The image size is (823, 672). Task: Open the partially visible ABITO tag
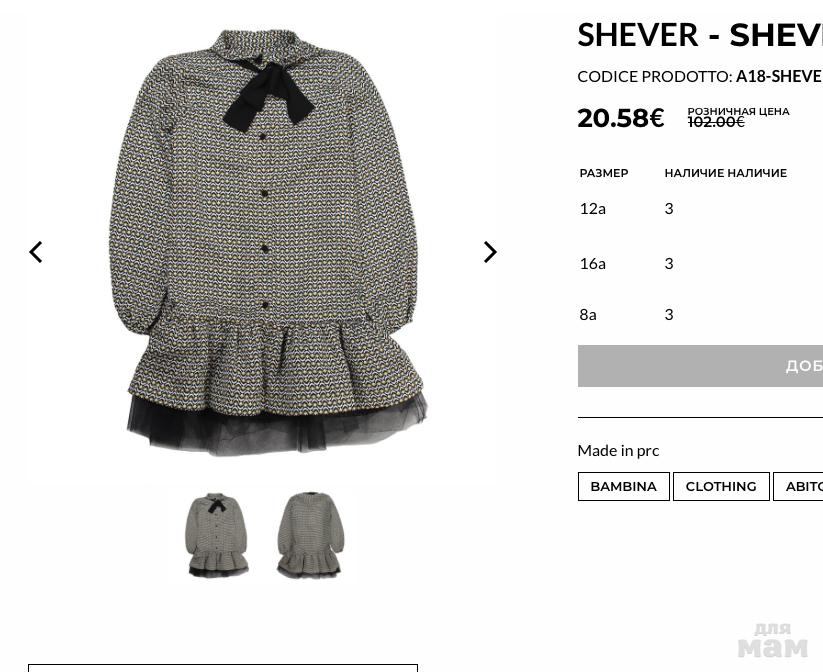798,487
